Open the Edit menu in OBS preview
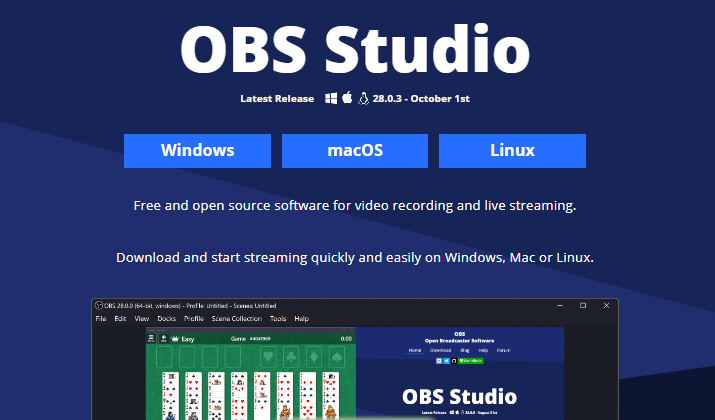Screen dimensions: 715x420 pos(120,319)
